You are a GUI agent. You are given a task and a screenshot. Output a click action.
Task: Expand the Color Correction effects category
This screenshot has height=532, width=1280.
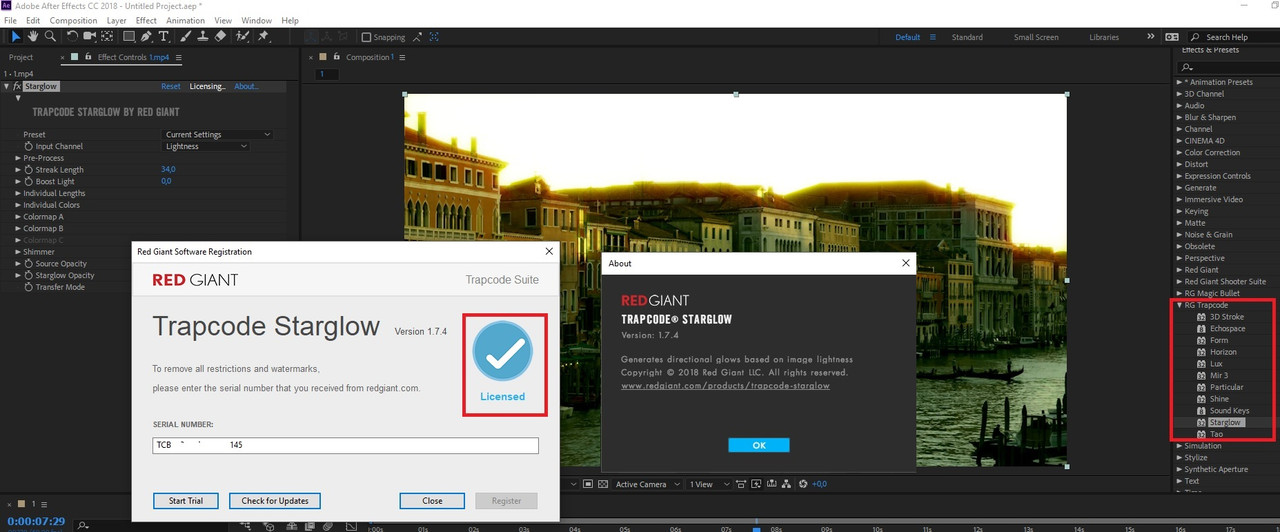(x=1180, y=153)
